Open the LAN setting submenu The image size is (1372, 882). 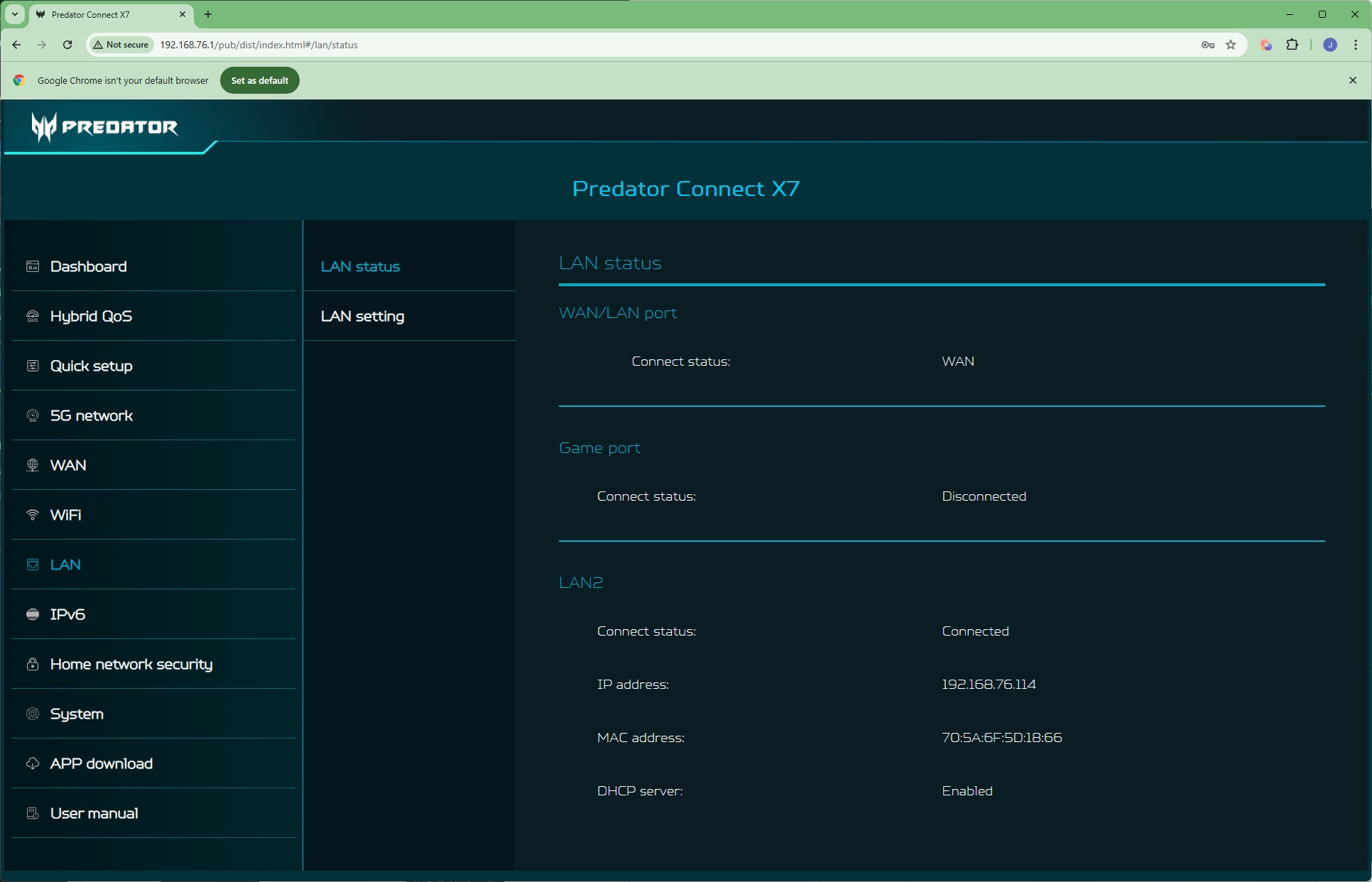coord(362,316)
